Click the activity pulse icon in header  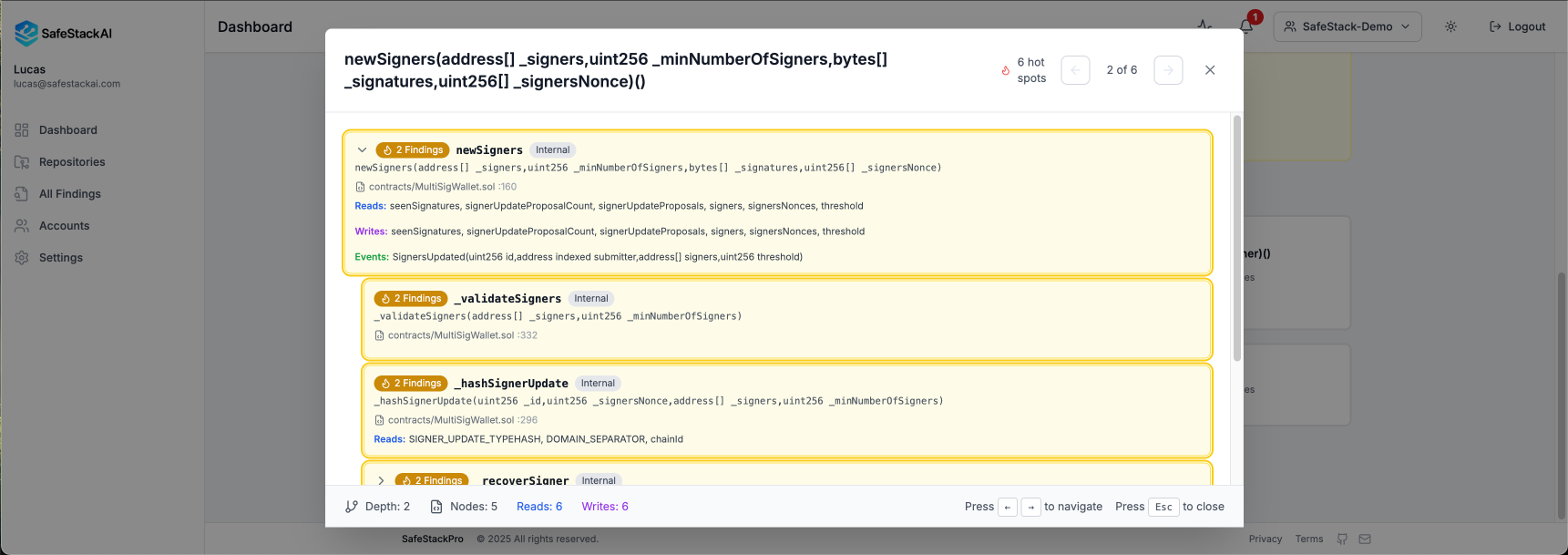pyautogui.click(x=1204, y=25)
